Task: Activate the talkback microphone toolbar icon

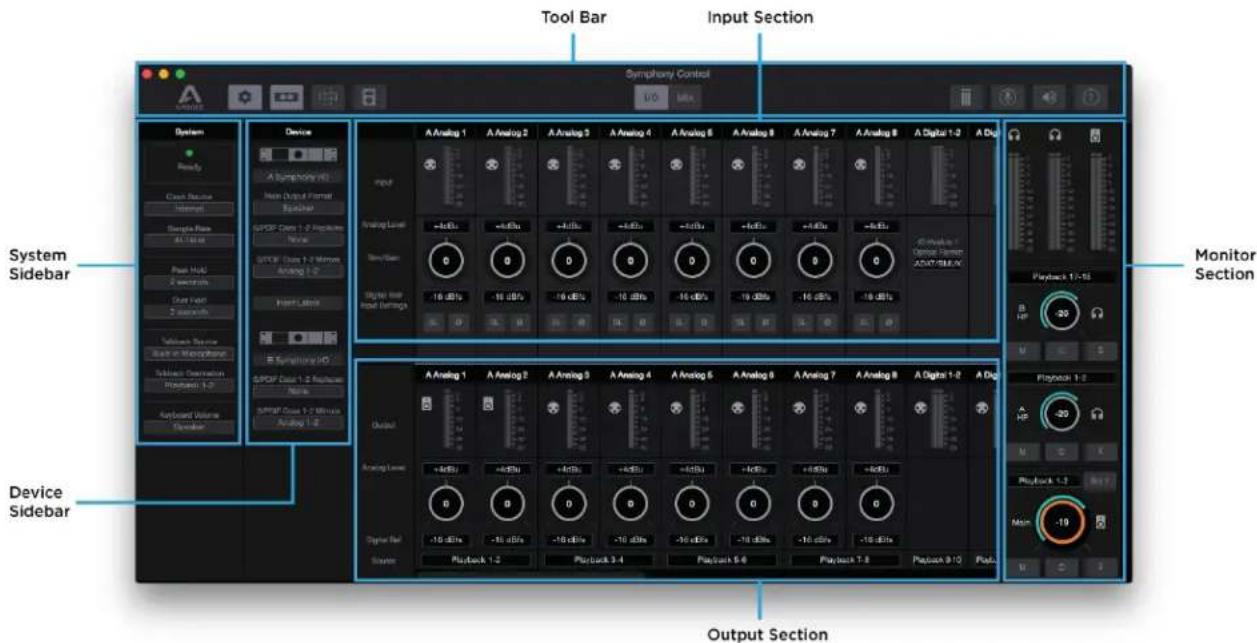Action: (1009, 98)
